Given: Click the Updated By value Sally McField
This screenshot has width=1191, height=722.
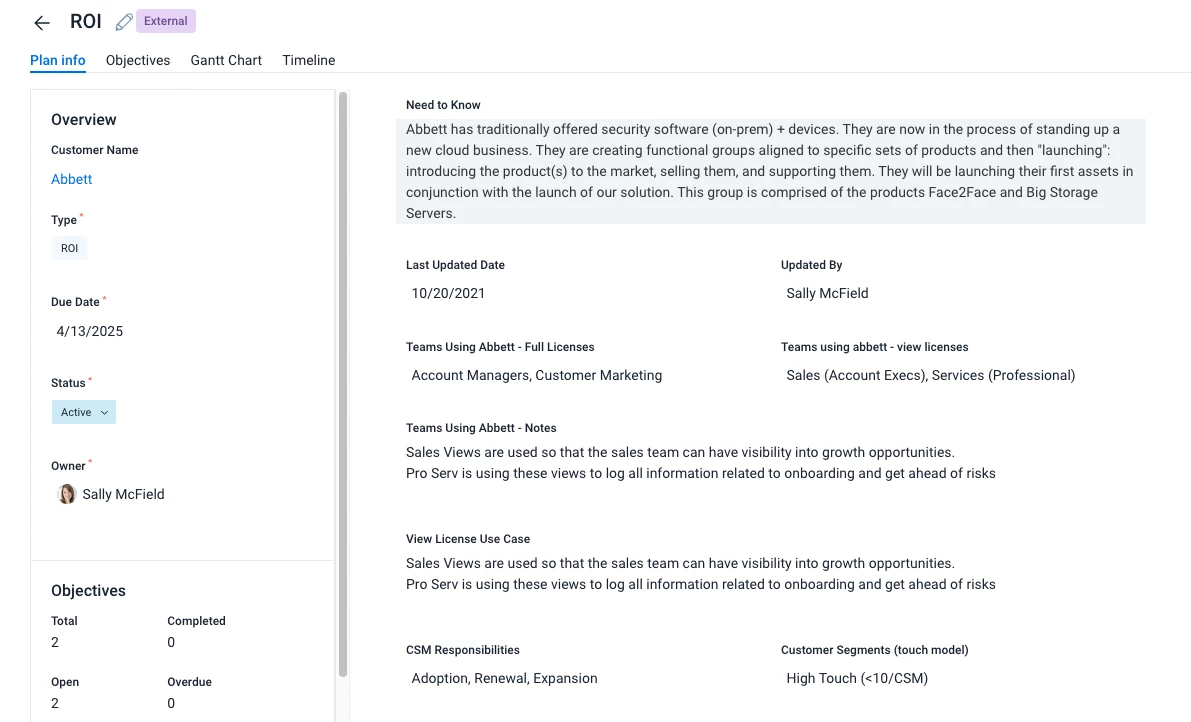Looking at the screenshot, I should [827, 293].
